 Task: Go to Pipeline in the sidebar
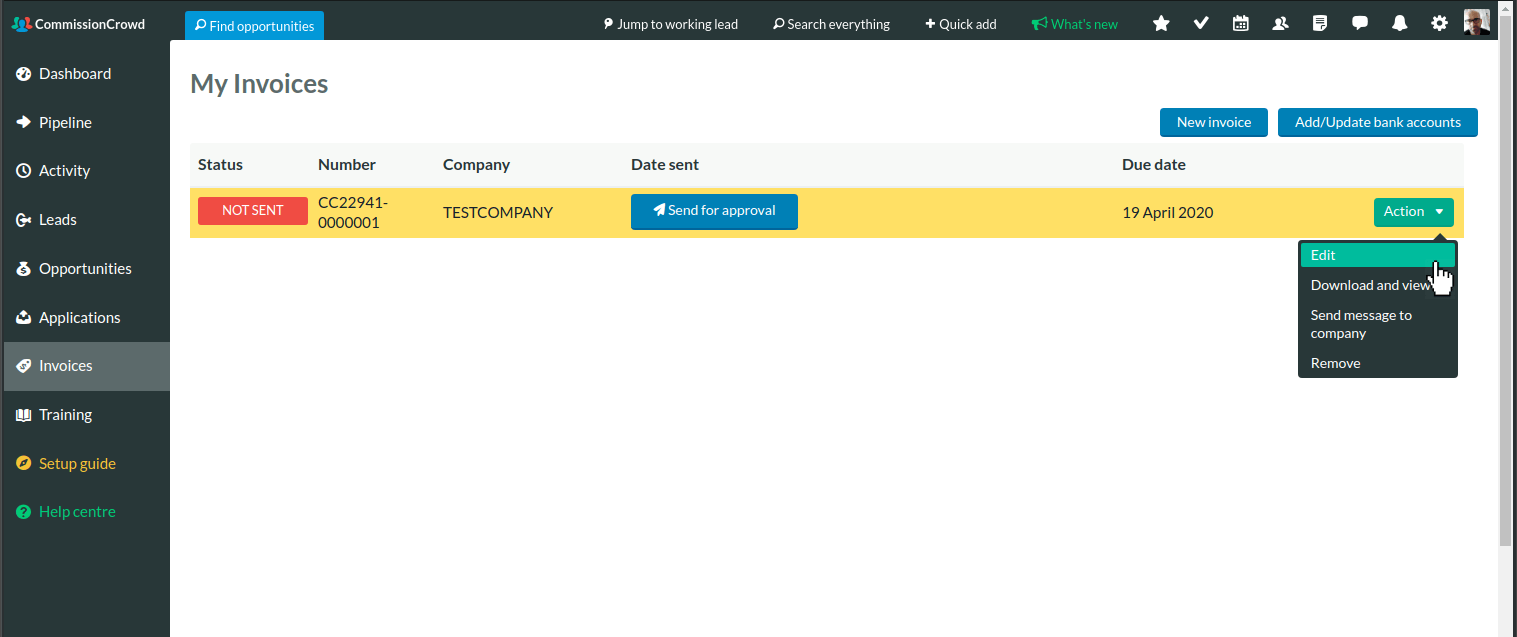(x=65, y=122)
